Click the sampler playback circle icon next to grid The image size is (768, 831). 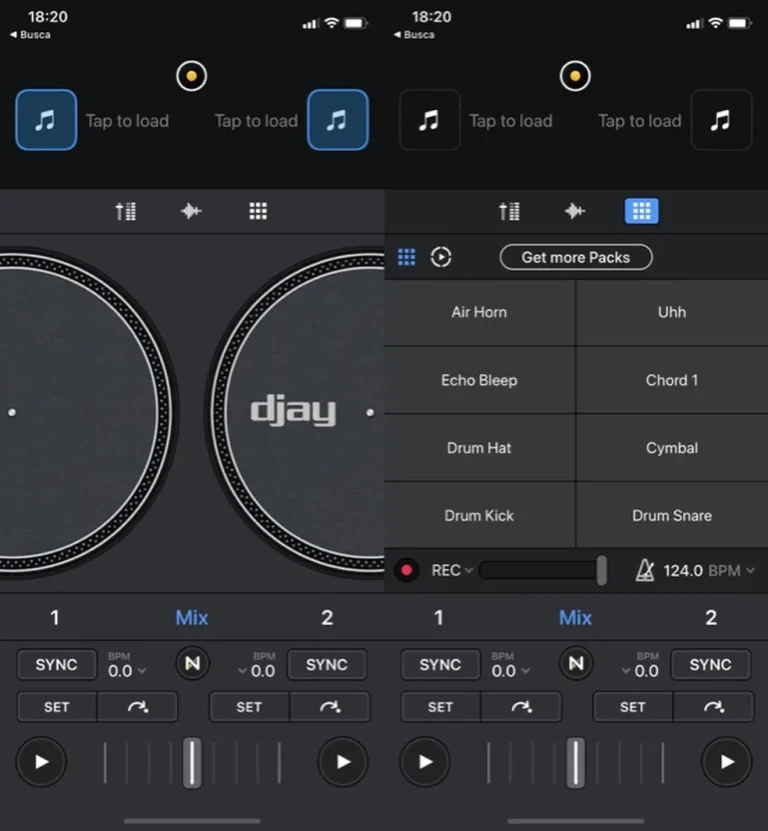coord(441,257)
